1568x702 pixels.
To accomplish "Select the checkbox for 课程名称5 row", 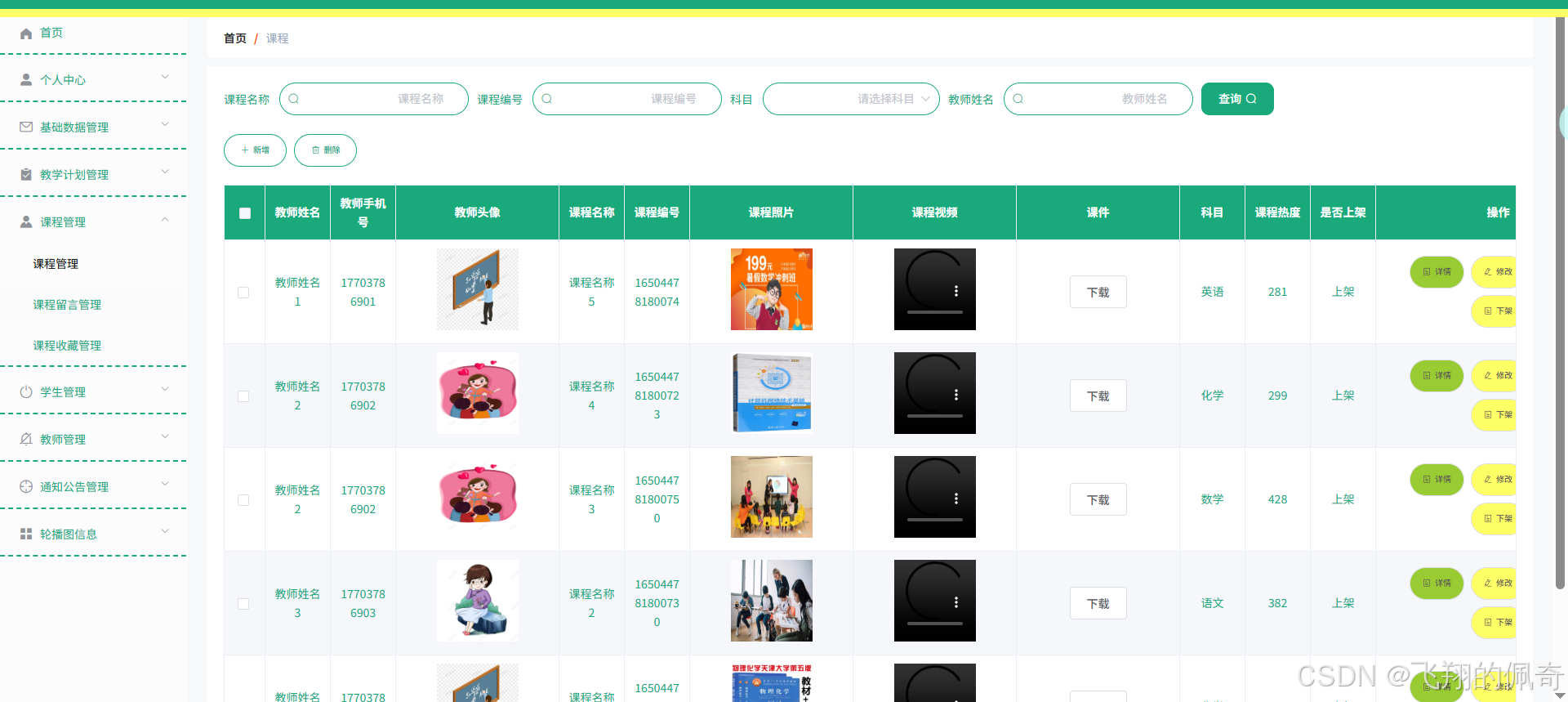I will click(243, 293).
